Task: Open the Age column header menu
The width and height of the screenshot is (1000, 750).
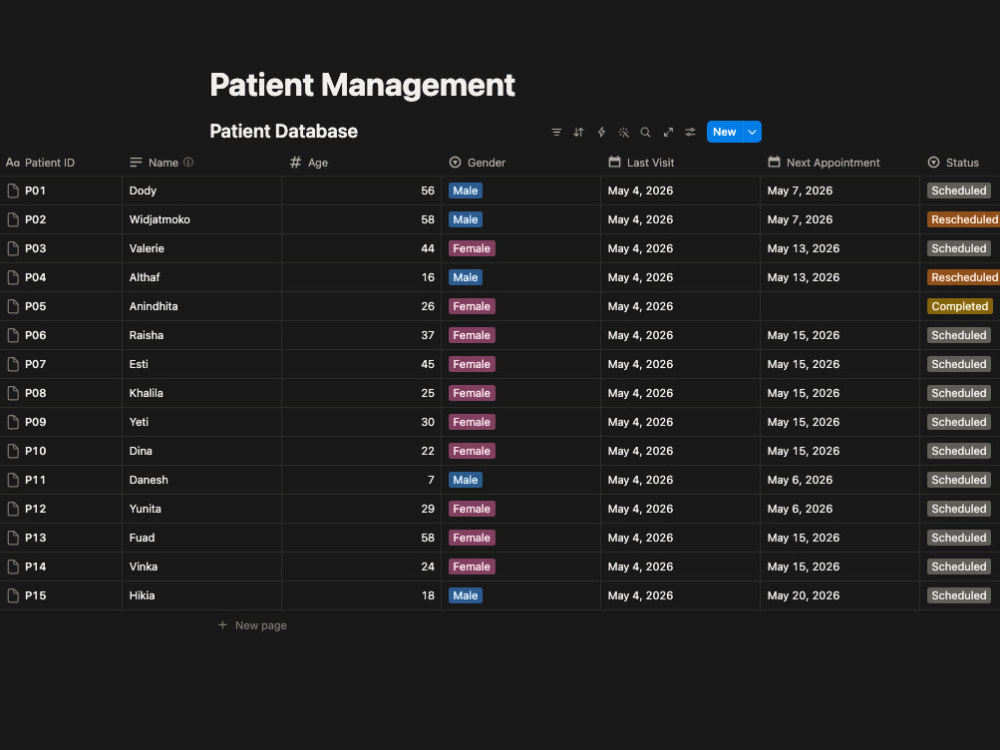Action: (309, 163)
